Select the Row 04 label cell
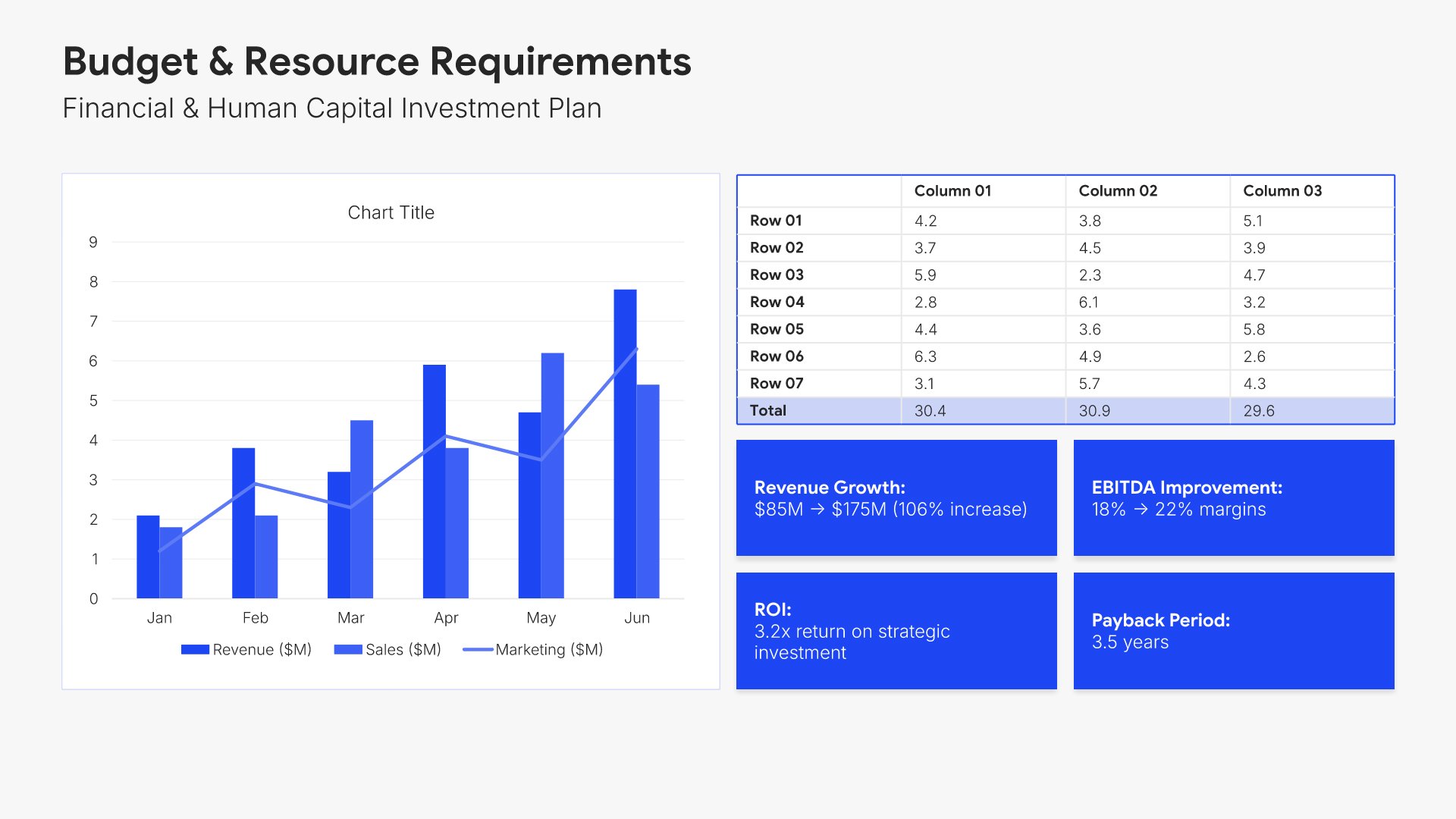Viewport: 1456px width, 819px height. click(777, 303)
